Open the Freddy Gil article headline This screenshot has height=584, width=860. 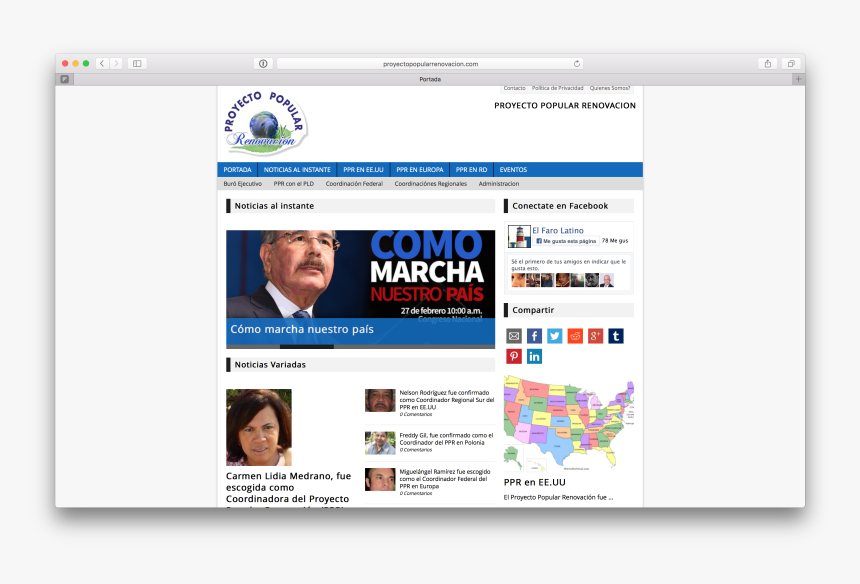click(446, 439)
